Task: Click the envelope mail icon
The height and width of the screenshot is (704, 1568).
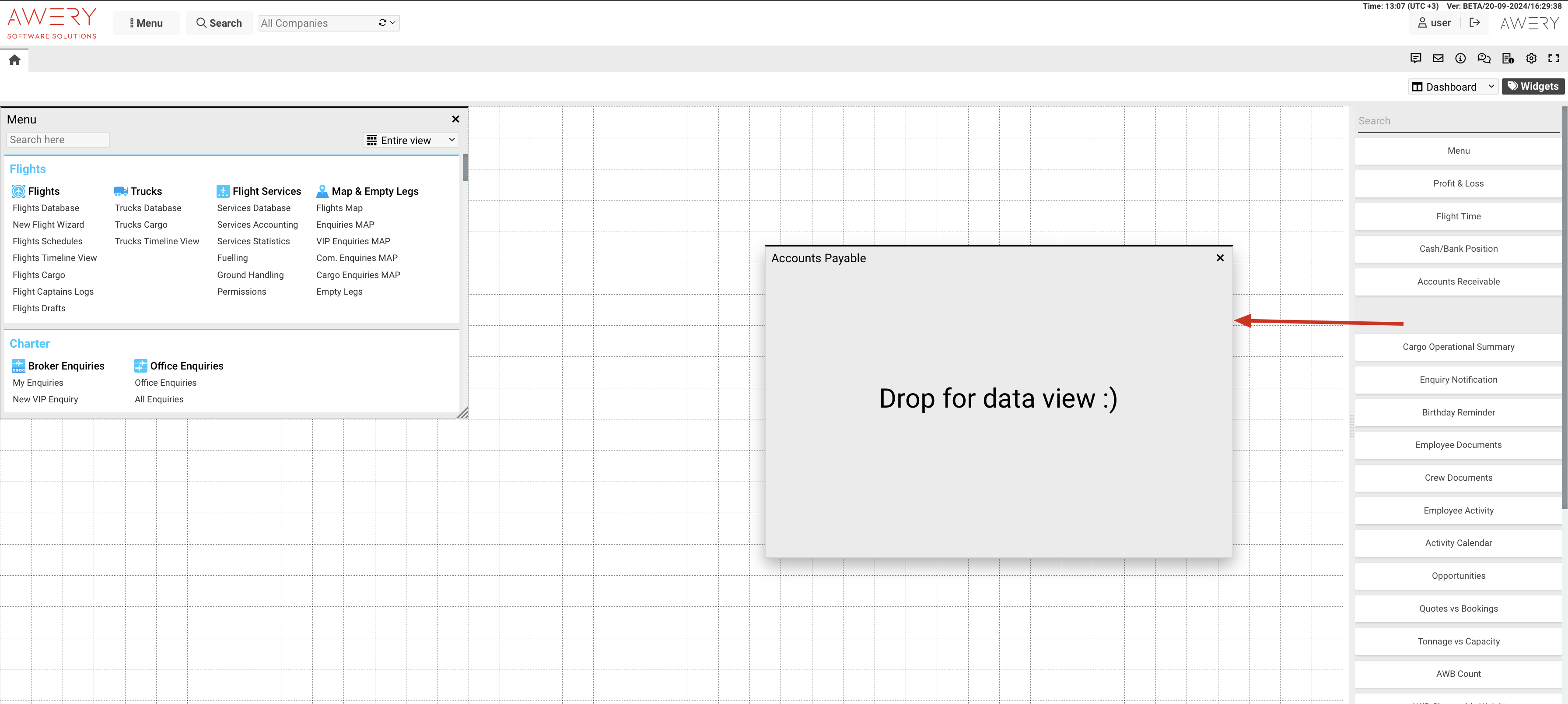Action: (x=1438, y=59)
